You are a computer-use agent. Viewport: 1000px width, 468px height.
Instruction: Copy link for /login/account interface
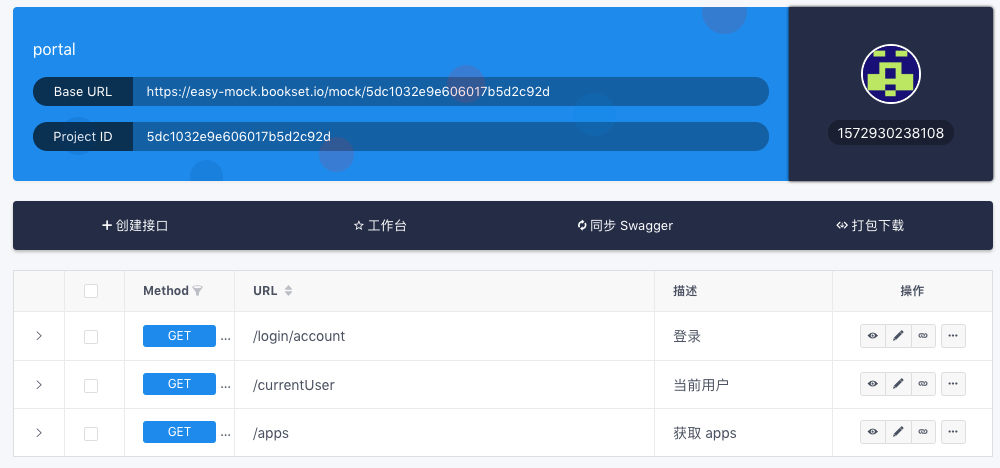pyautogui.click(x=923, y=336)
